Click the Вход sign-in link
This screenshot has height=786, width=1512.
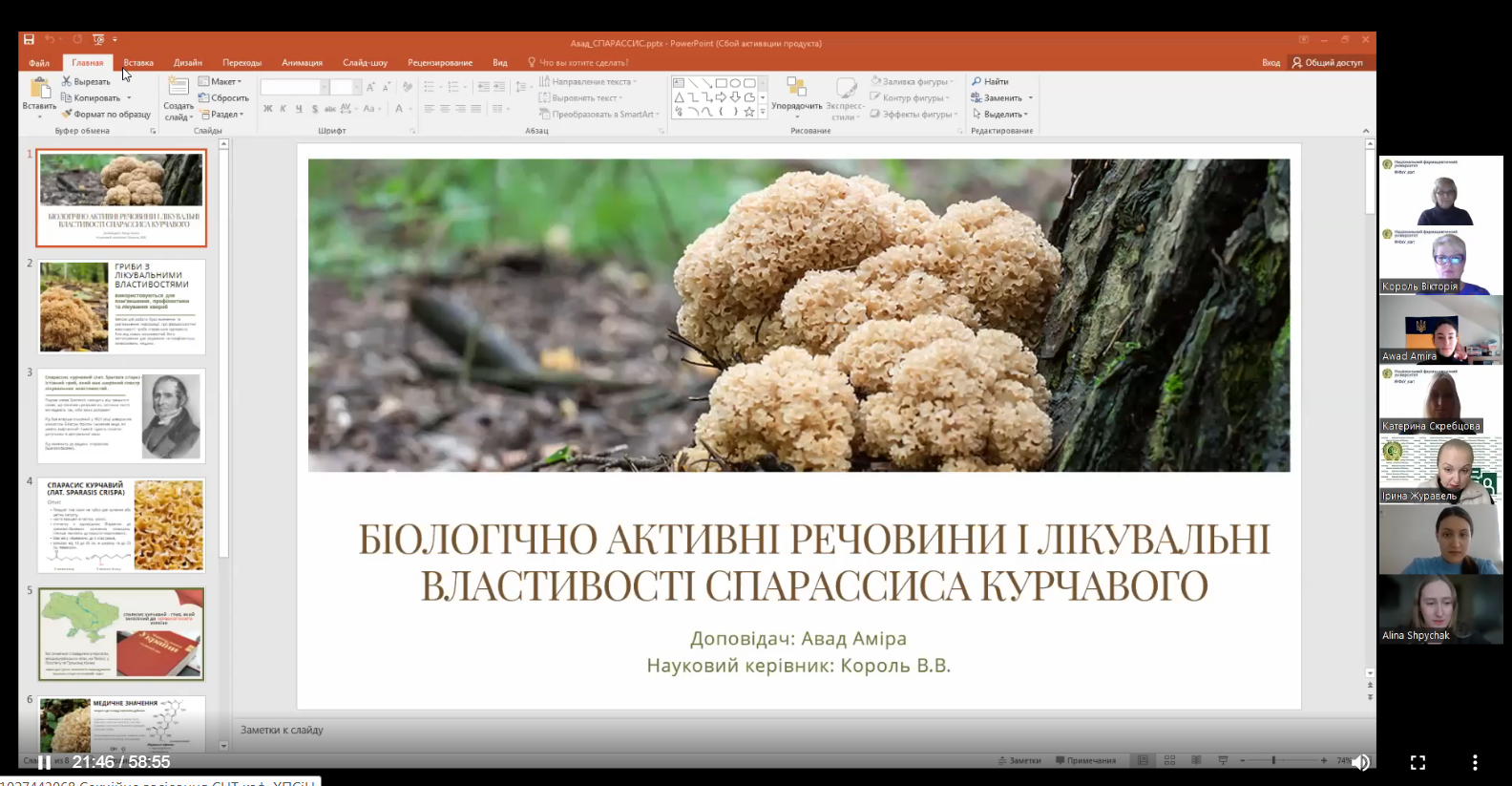coord(1270,63)
